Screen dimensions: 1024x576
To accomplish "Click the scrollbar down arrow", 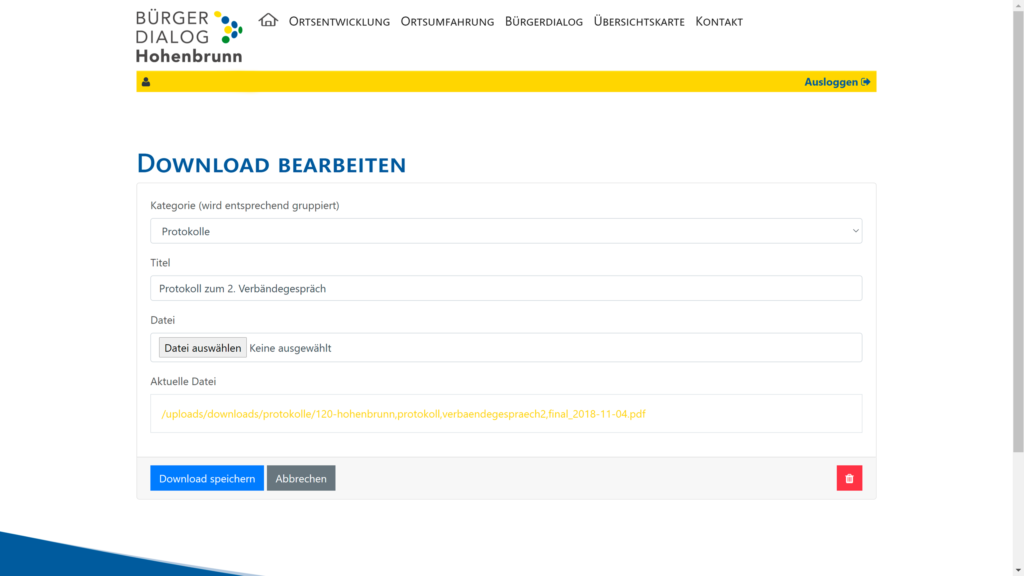I will [1018, 571].
